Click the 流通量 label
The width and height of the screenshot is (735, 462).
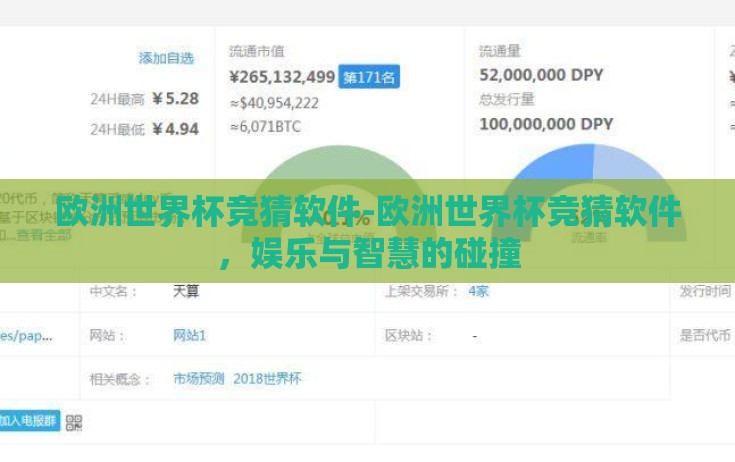(x=500, y=51)
